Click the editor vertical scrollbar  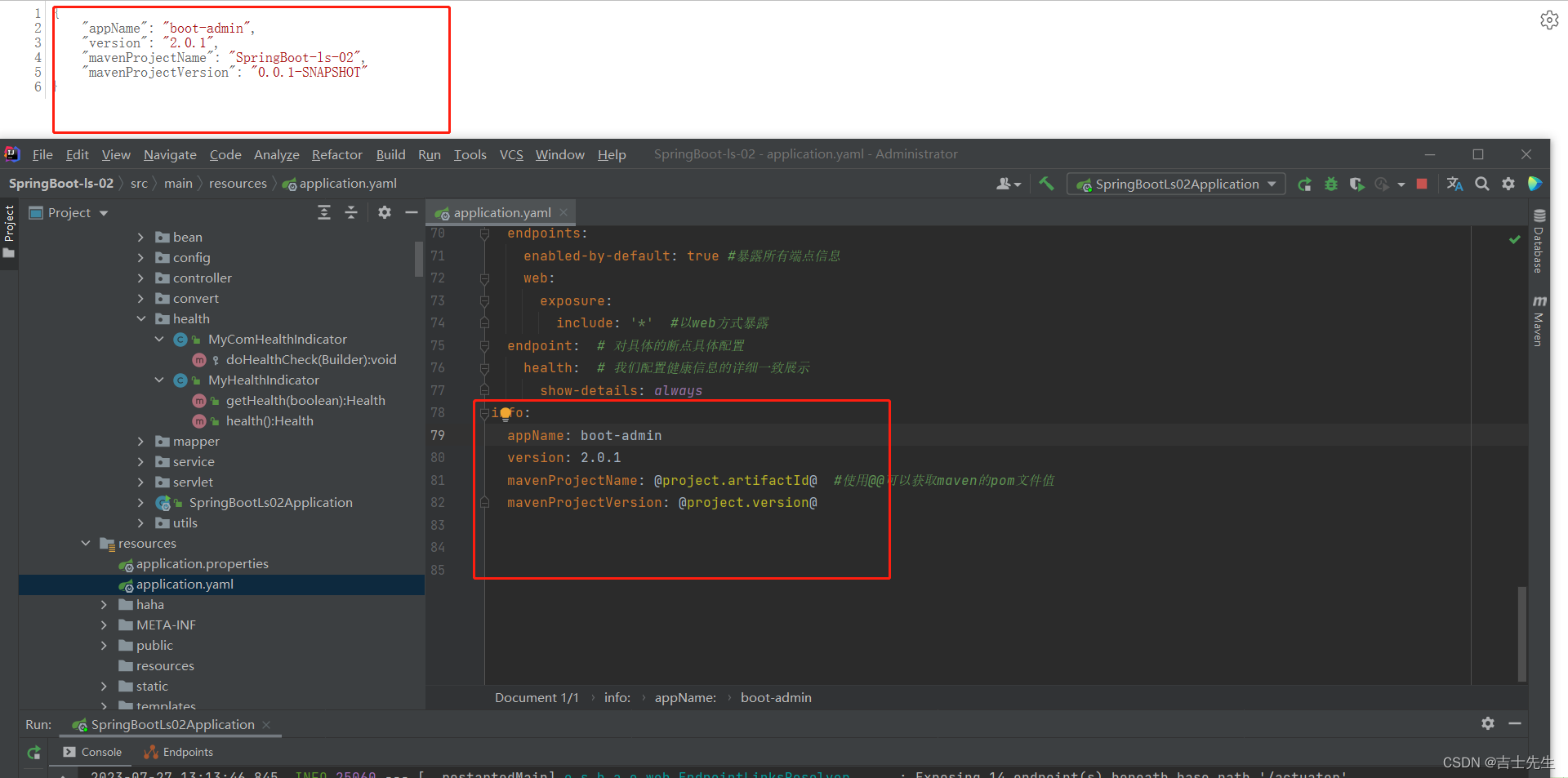coord(1522,634)
